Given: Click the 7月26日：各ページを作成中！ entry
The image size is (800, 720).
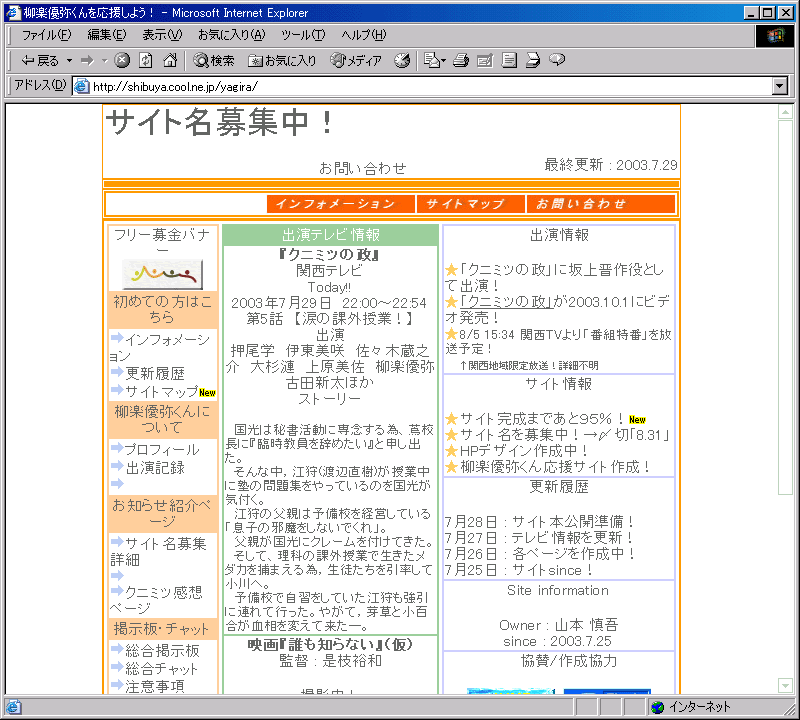Looking at the screenshot, I should [x=540, y=554].
